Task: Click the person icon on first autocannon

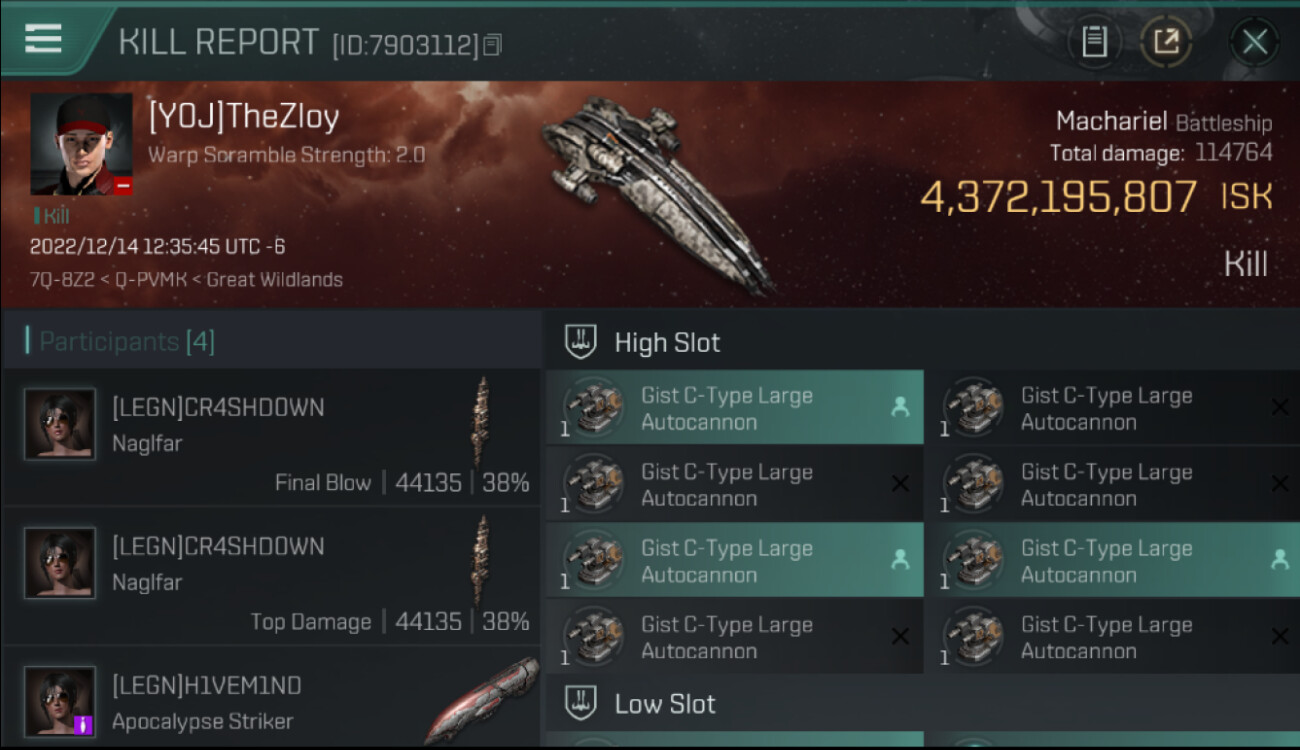Action: click(900, 407)
